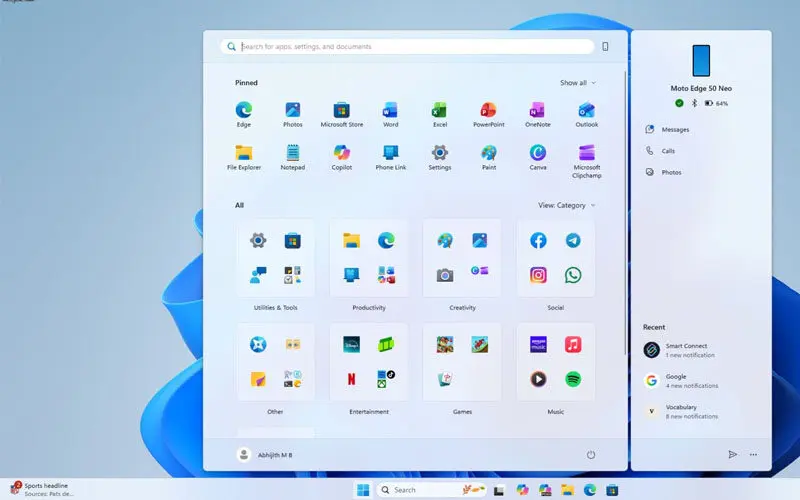Screen dimensions: 800x500
Task: Open pinned Canva app
Action: [537, 157]
